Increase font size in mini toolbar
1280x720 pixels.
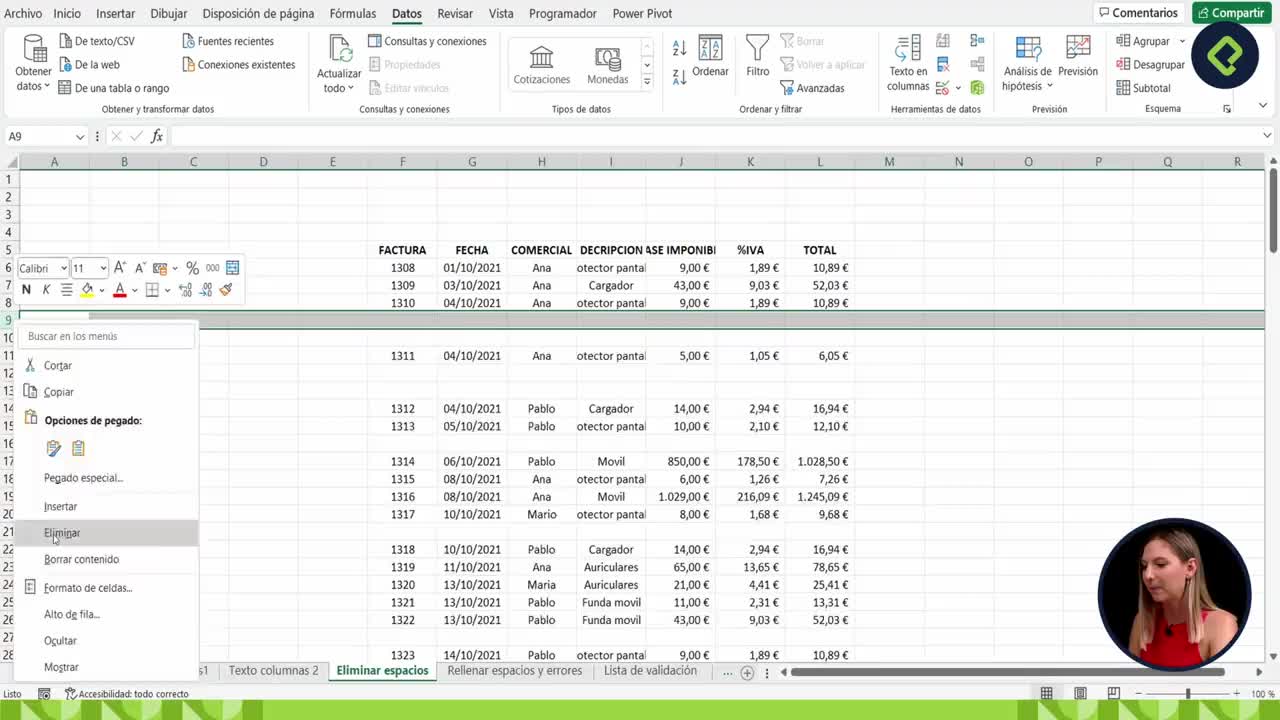click(120, 267)
